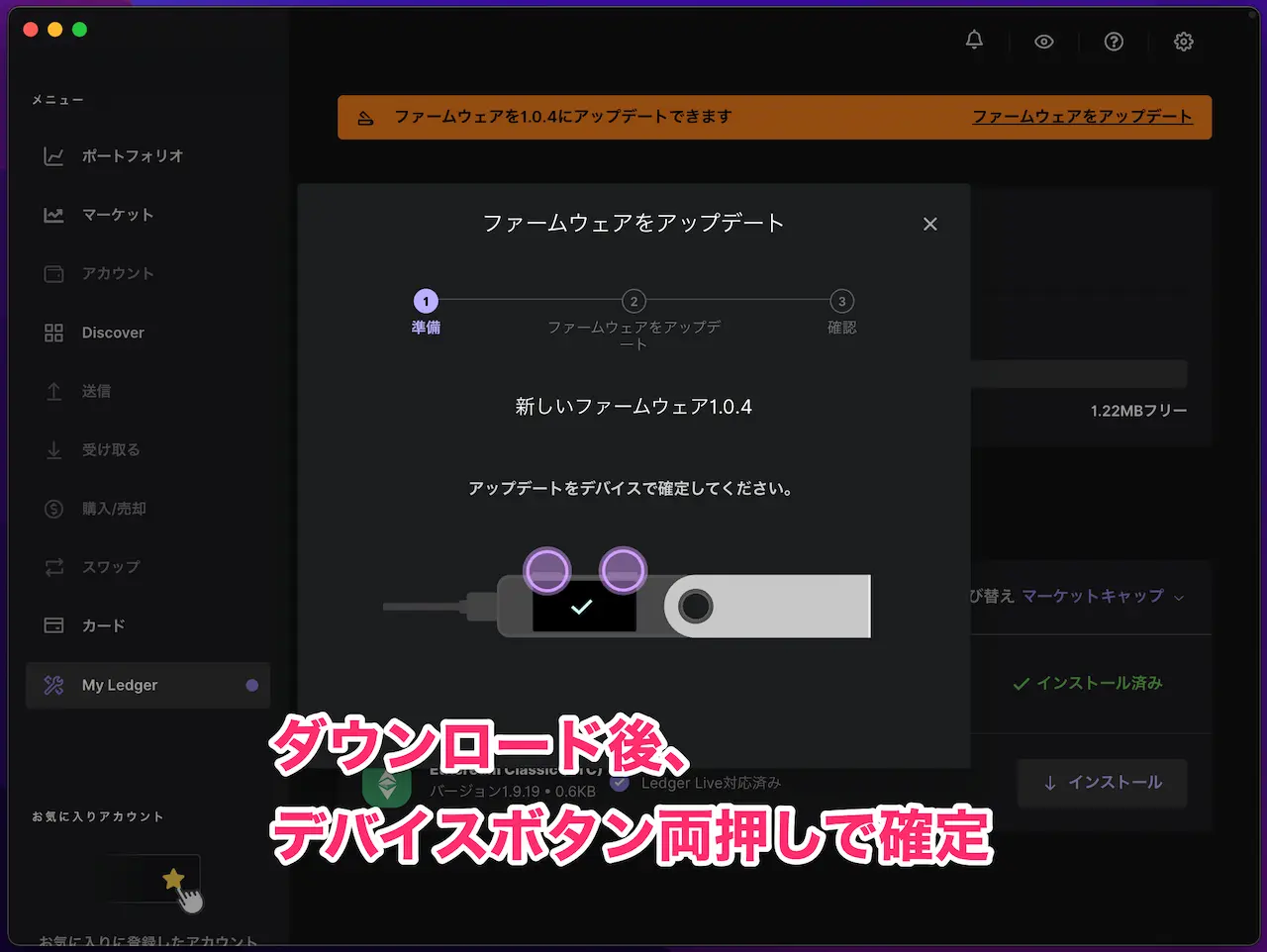Close the firmware update dialog
This screenshot has height=952, width=1267.
(x=930, y=224)
